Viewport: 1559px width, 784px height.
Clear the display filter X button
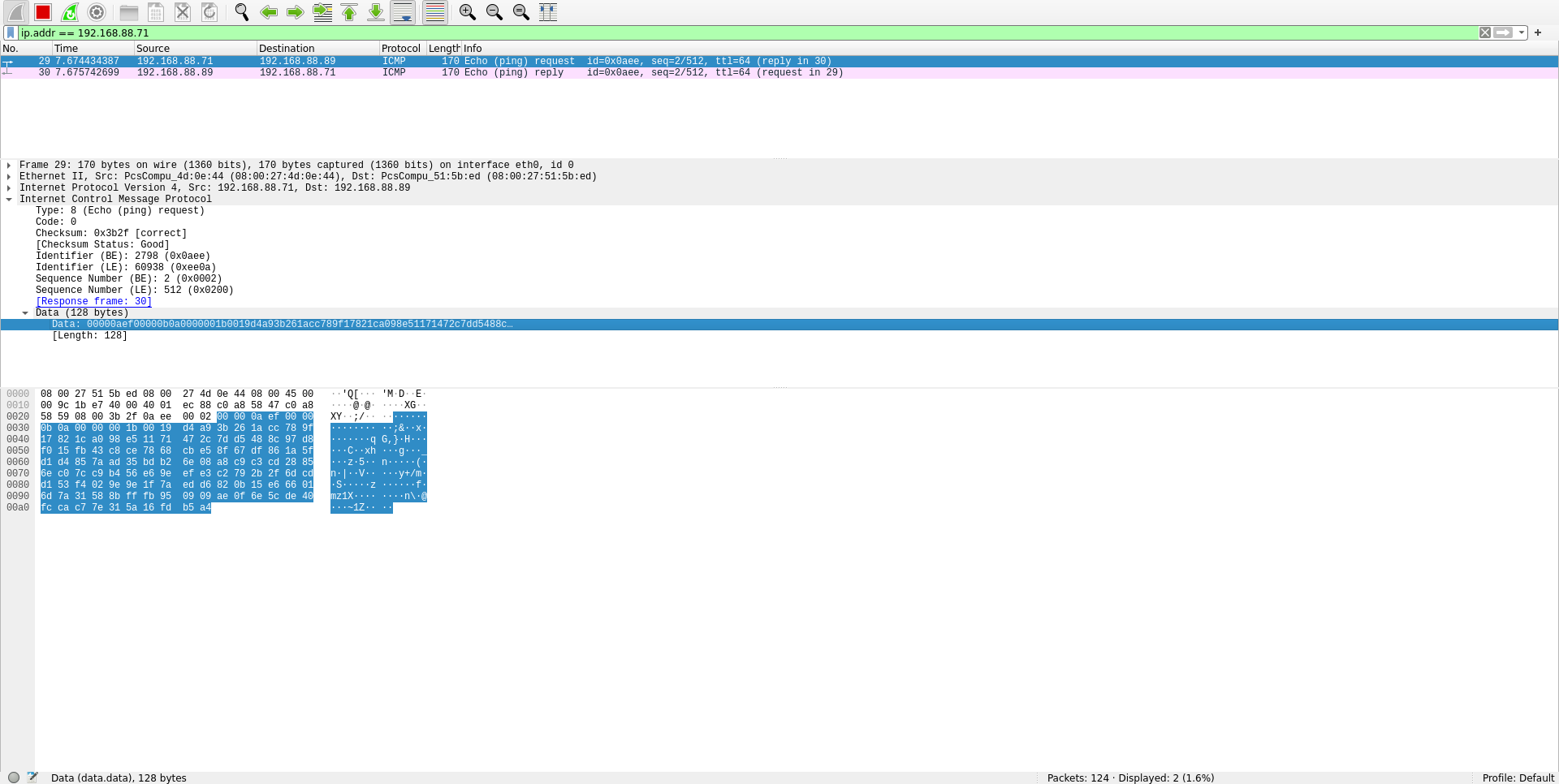pos(1485,33)
